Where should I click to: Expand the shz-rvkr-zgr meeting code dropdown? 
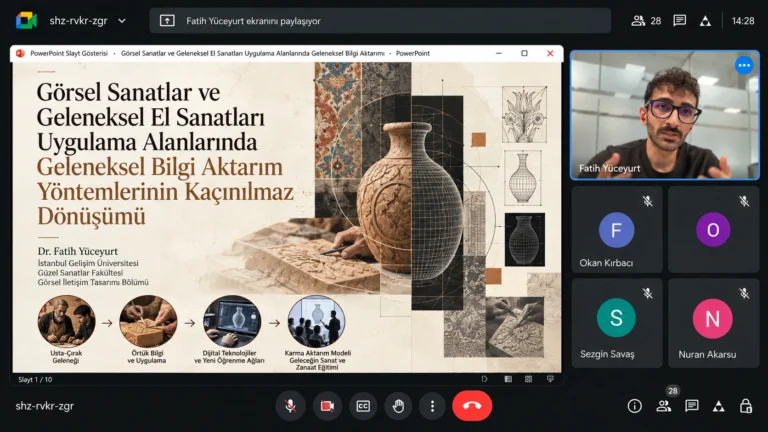pyautogui.click(x=122, y=21)
